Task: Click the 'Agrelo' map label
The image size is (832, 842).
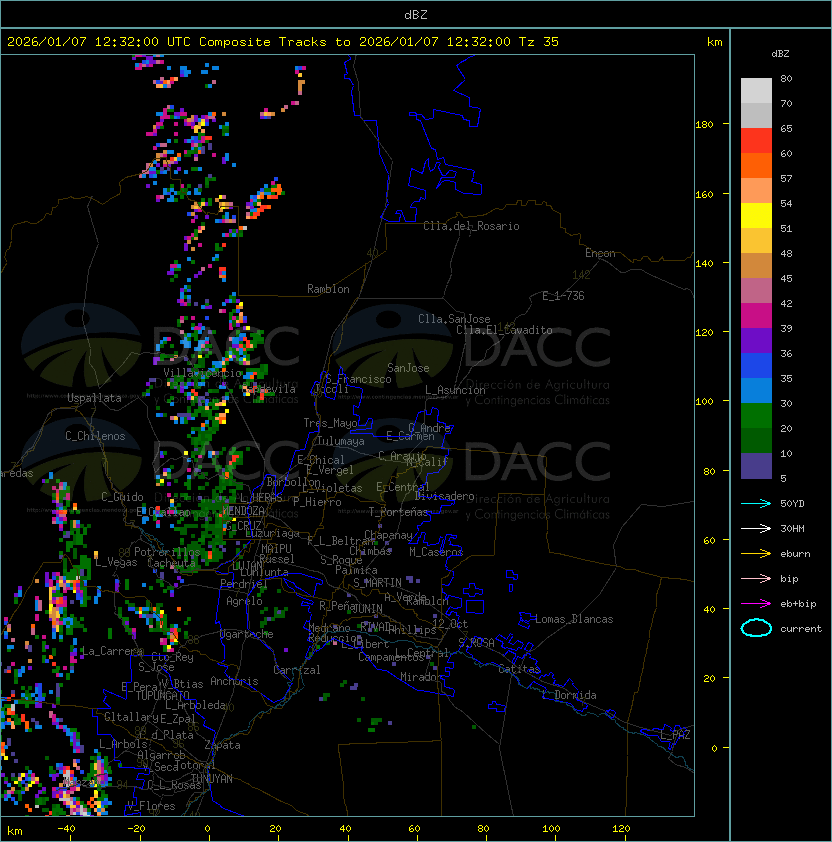Action: point(244,601)
